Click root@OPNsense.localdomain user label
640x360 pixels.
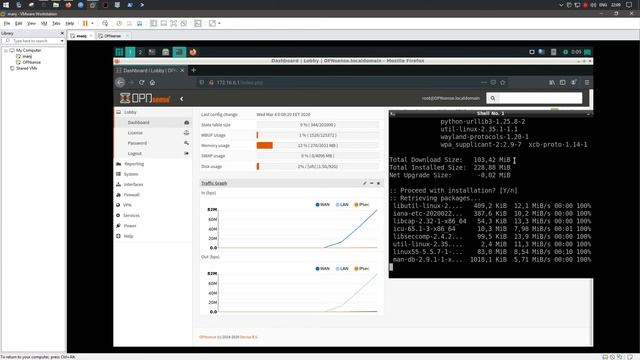click(x=451, y=98)
